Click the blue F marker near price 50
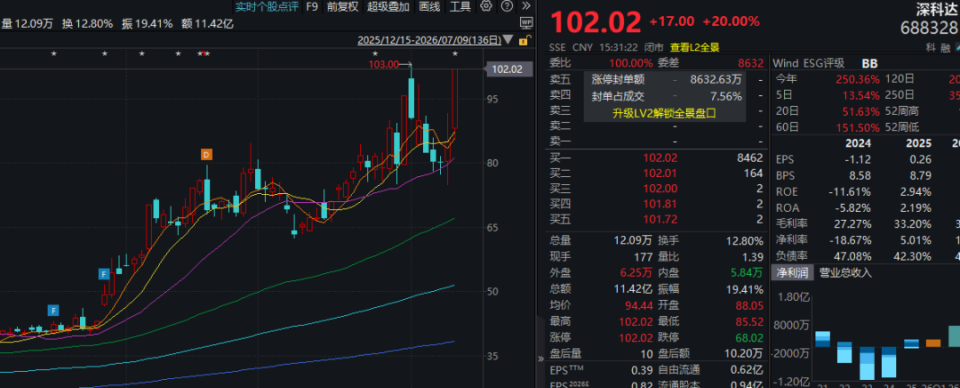The width and height of the screenshot is (960, 388). tap(104, 274)
